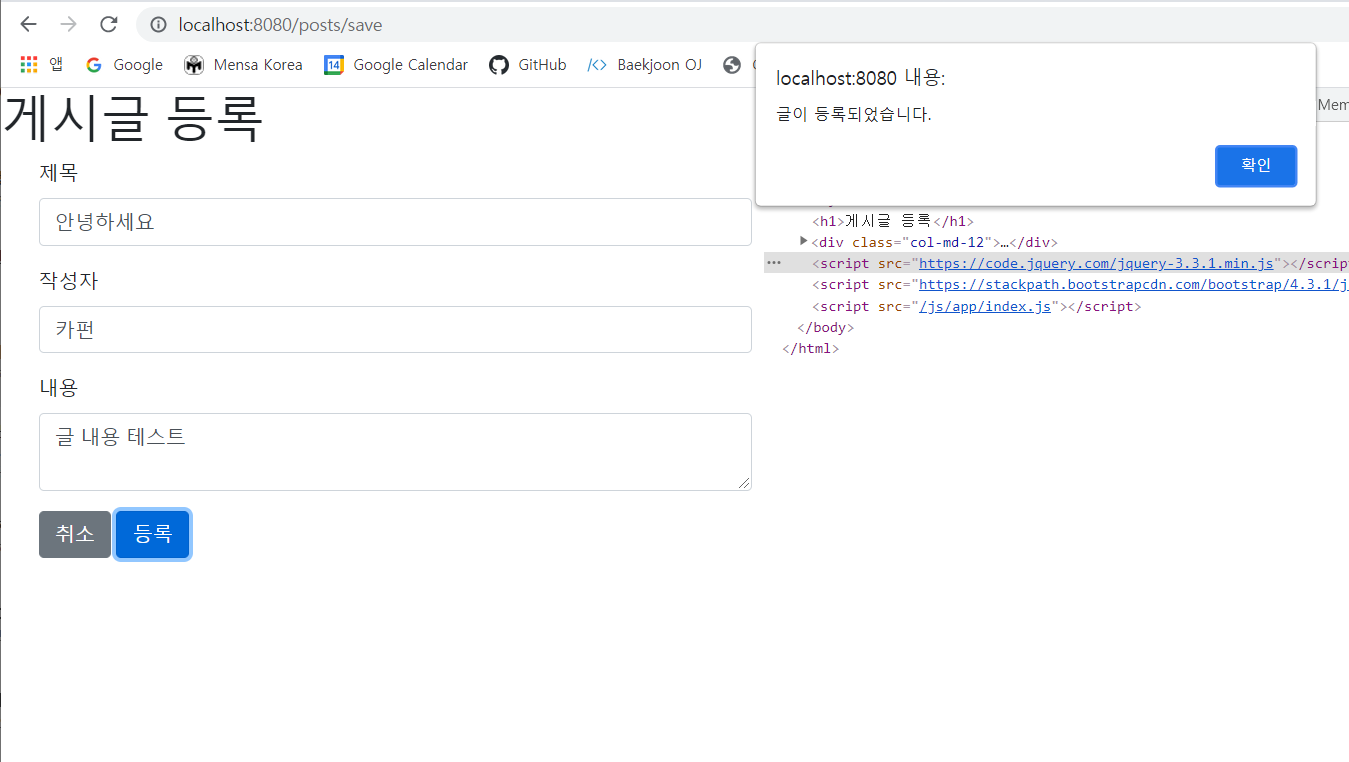Click the alert message 글이 등록되었습니다.
This screenshot has height=762, width=1349.
(x=854, y=114)
